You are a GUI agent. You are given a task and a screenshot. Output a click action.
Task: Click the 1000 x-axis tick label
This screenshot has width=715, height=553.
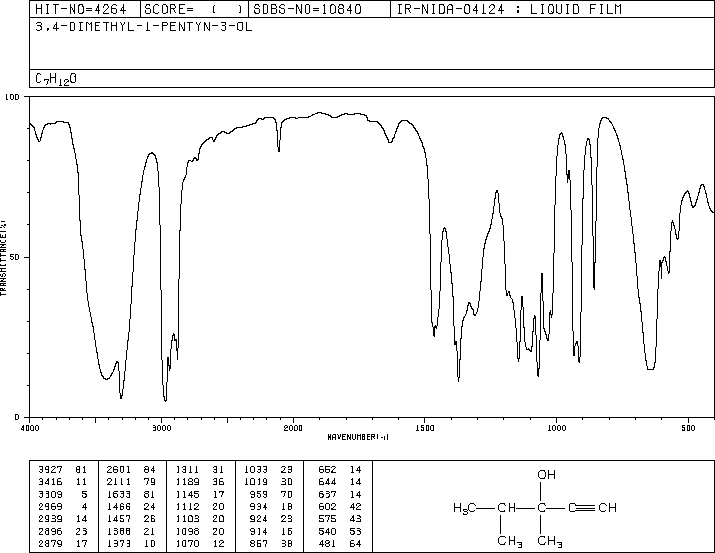tap(556, 428)
